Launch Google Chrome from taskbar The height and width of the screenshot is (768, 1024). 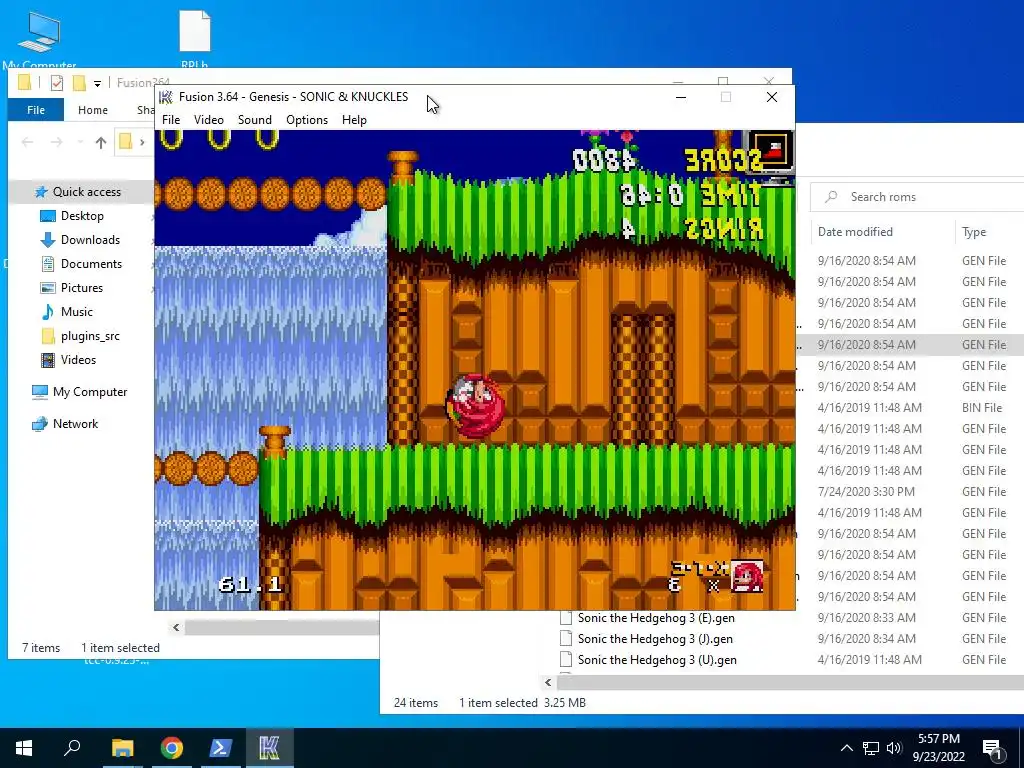point(172,748)
